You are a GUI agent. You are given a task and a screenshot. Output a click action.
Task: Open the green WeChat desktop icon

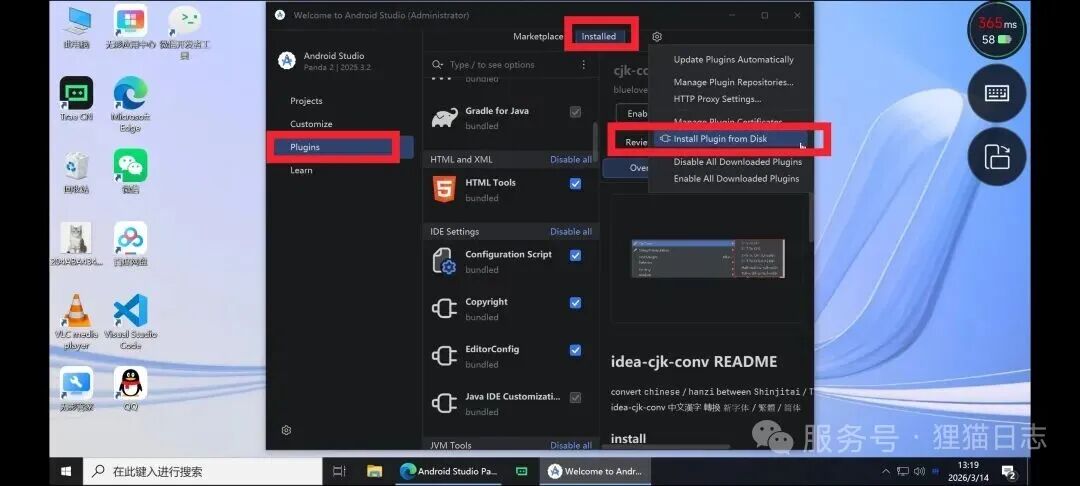point(130,171)
